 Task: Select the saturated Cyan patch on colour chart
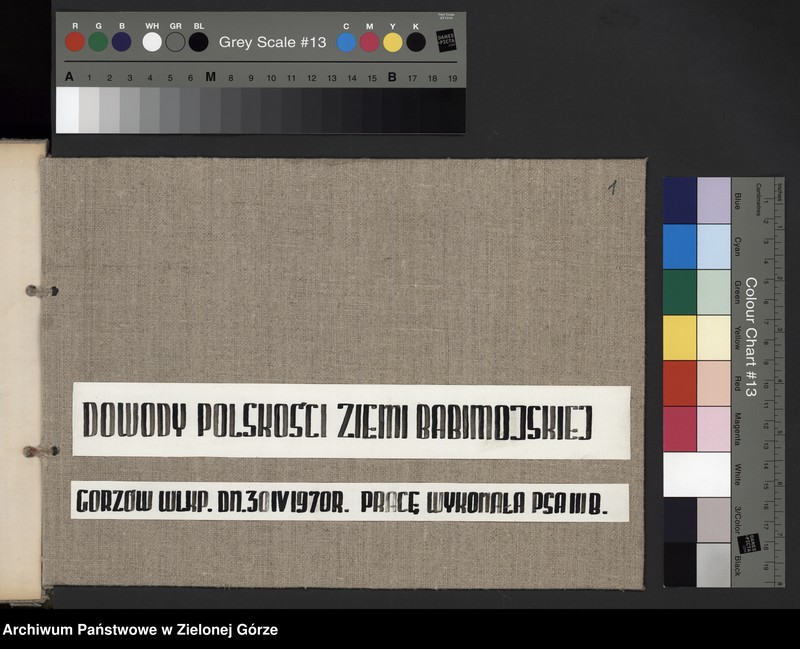coord(680,246)
